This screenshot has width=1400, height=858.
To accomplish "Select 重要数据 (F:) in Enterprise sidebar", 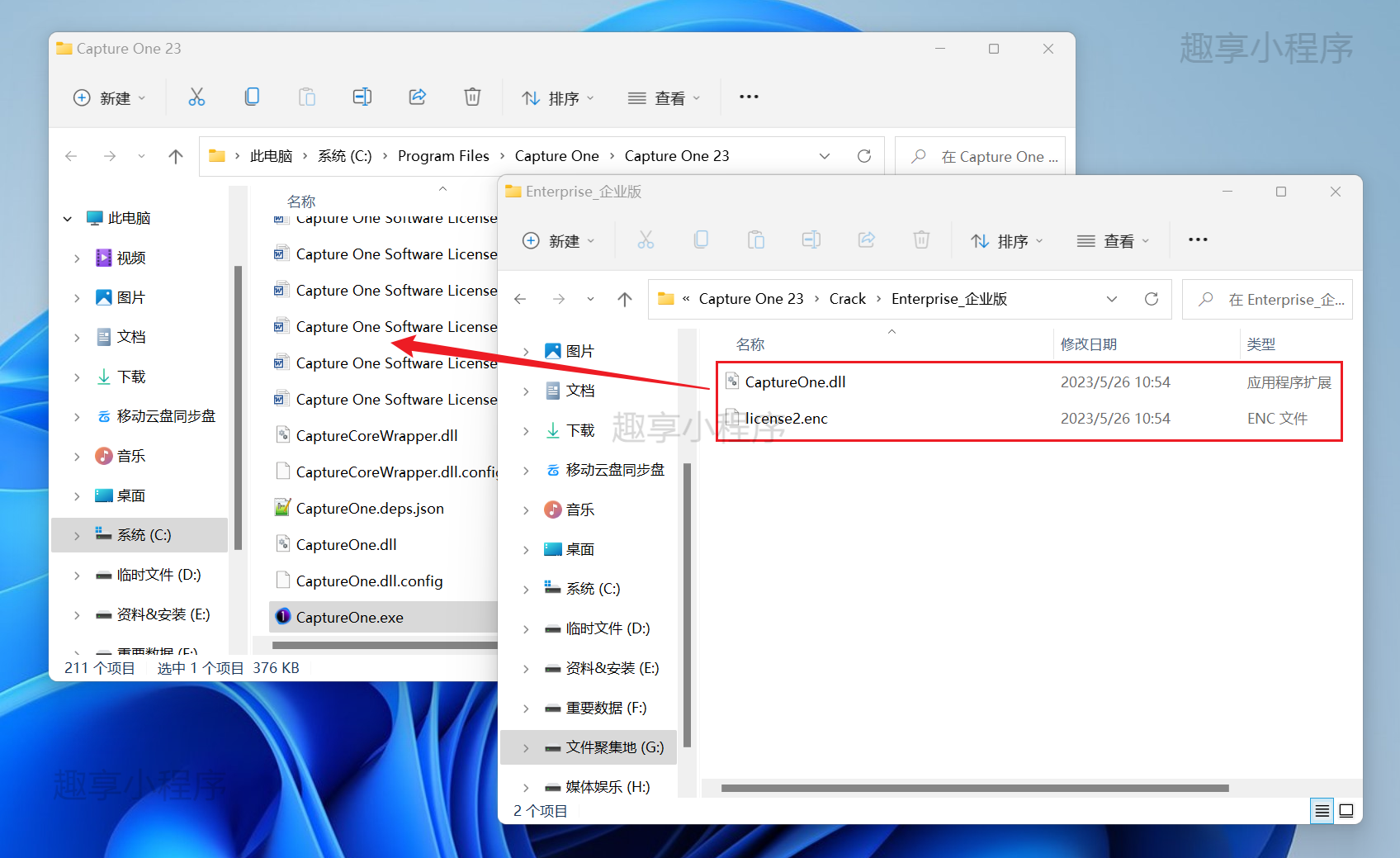I will click(x=589, y=708).
